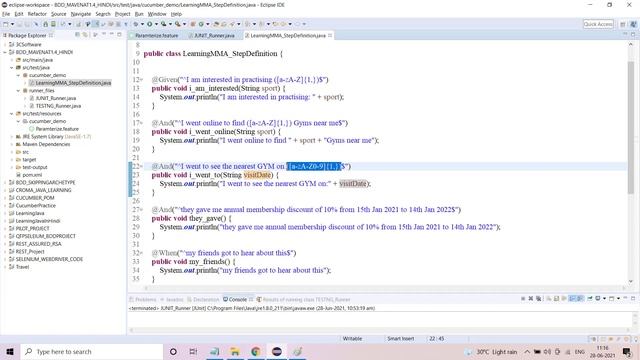Click the New file toolbar icon

6,24
